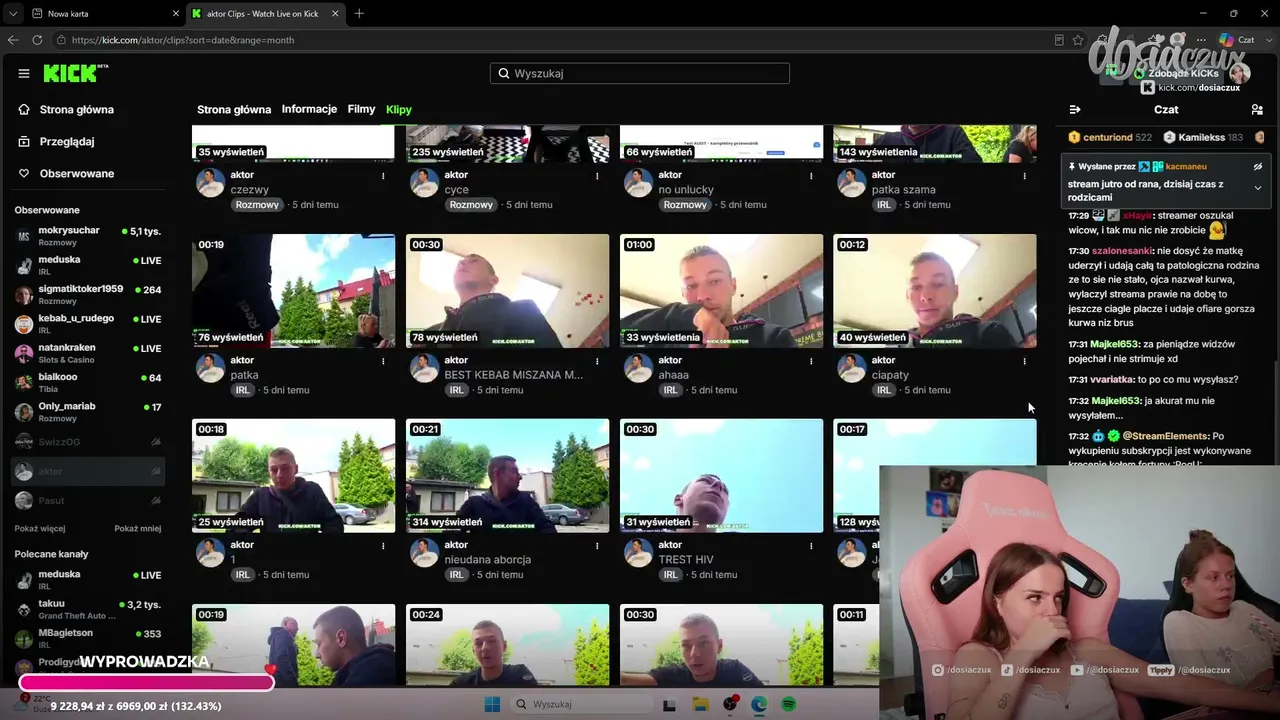The image size is (1280, 720).
Task: Click the KICK logo
Action: click(x=75, y=73)
